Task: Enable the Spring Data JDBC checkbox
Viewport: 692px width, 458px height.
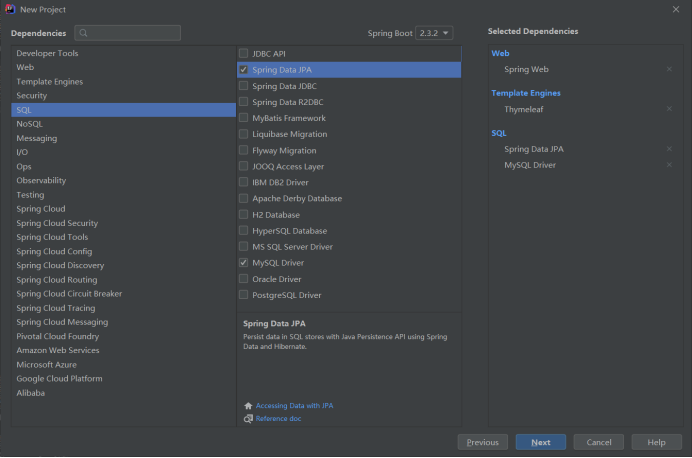Action: coord(243,86)
